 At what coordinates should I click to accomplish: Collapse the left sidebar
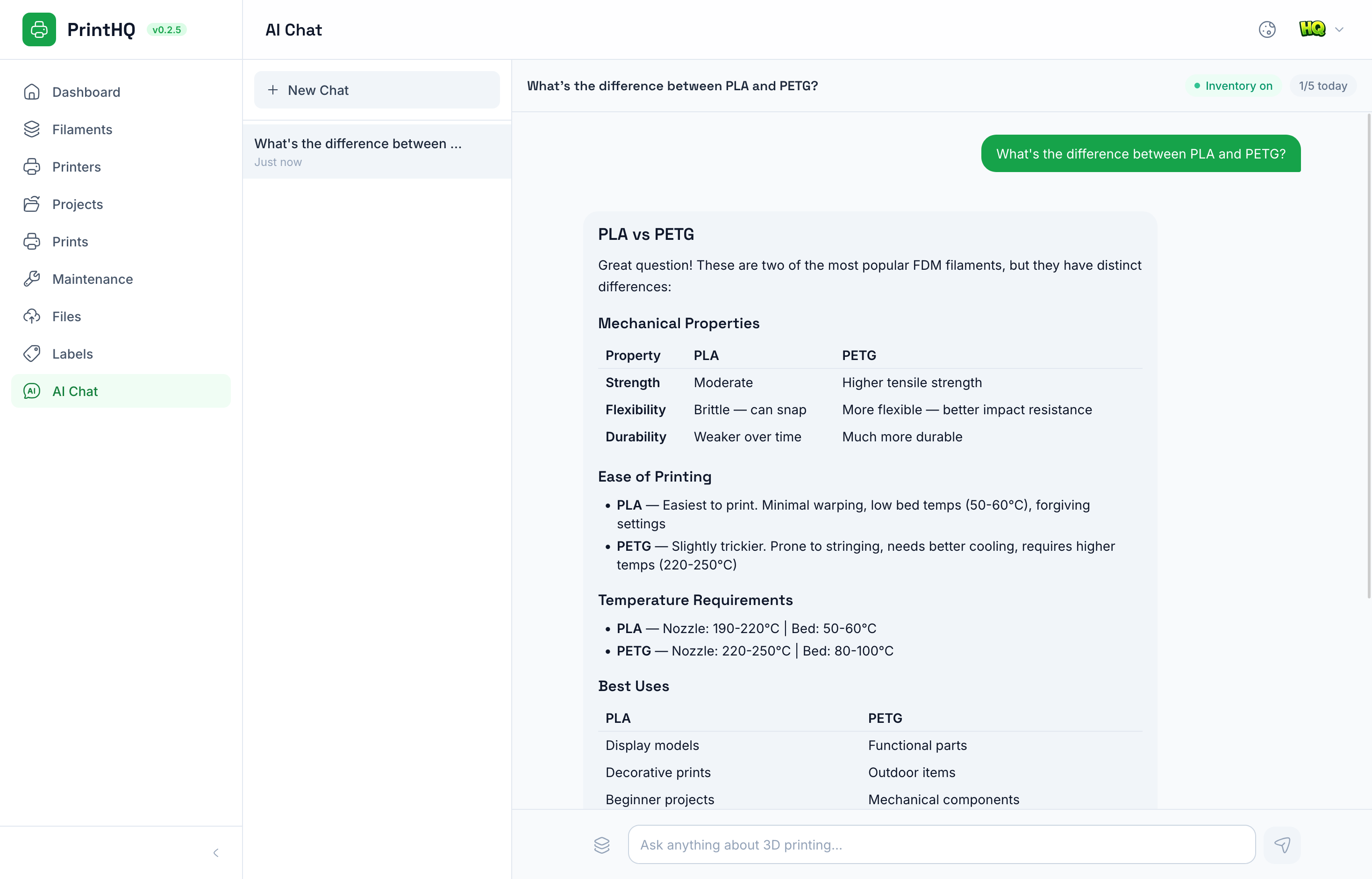pos(215,852)
